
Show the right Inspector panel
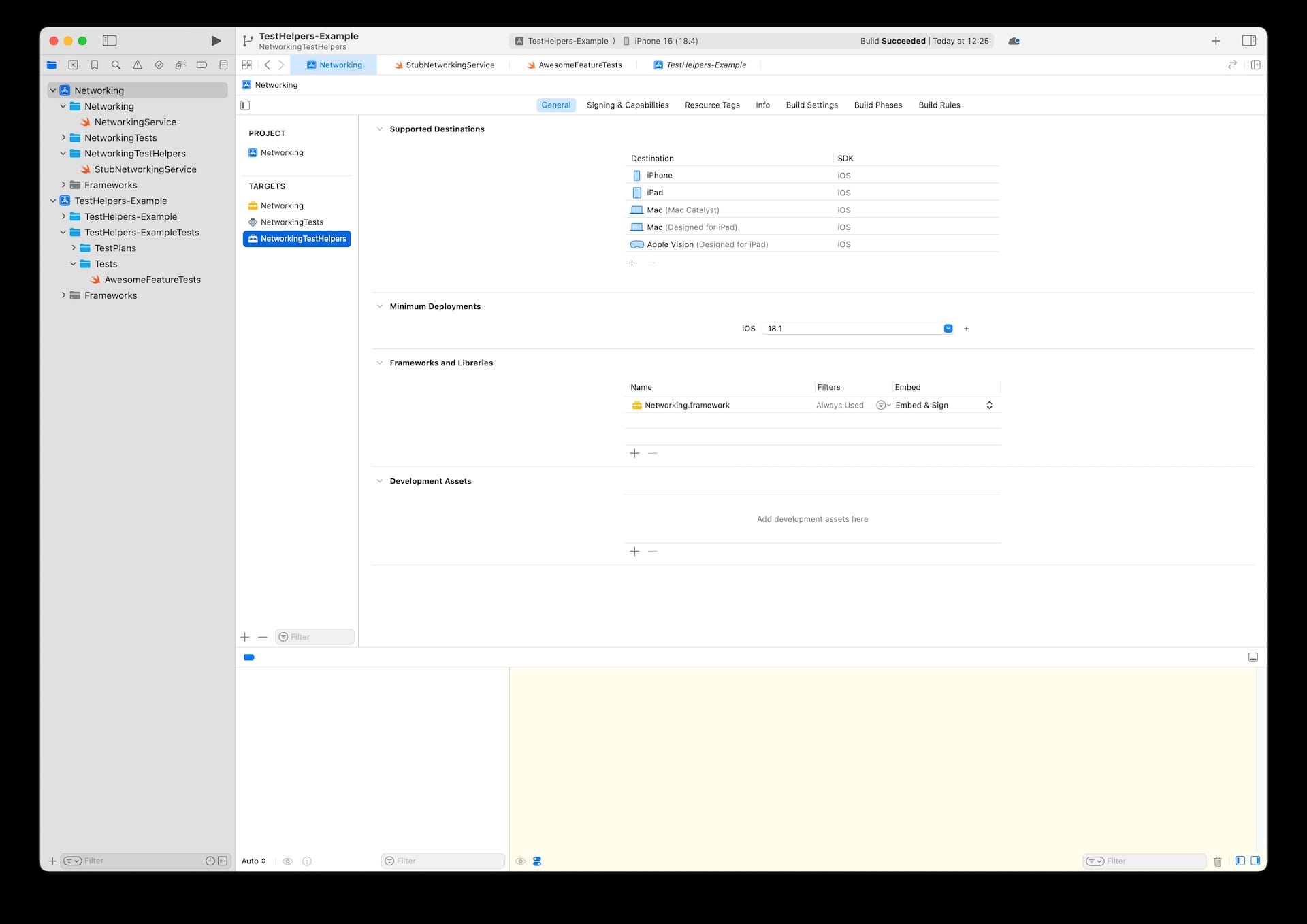[x=1250, y=41]
